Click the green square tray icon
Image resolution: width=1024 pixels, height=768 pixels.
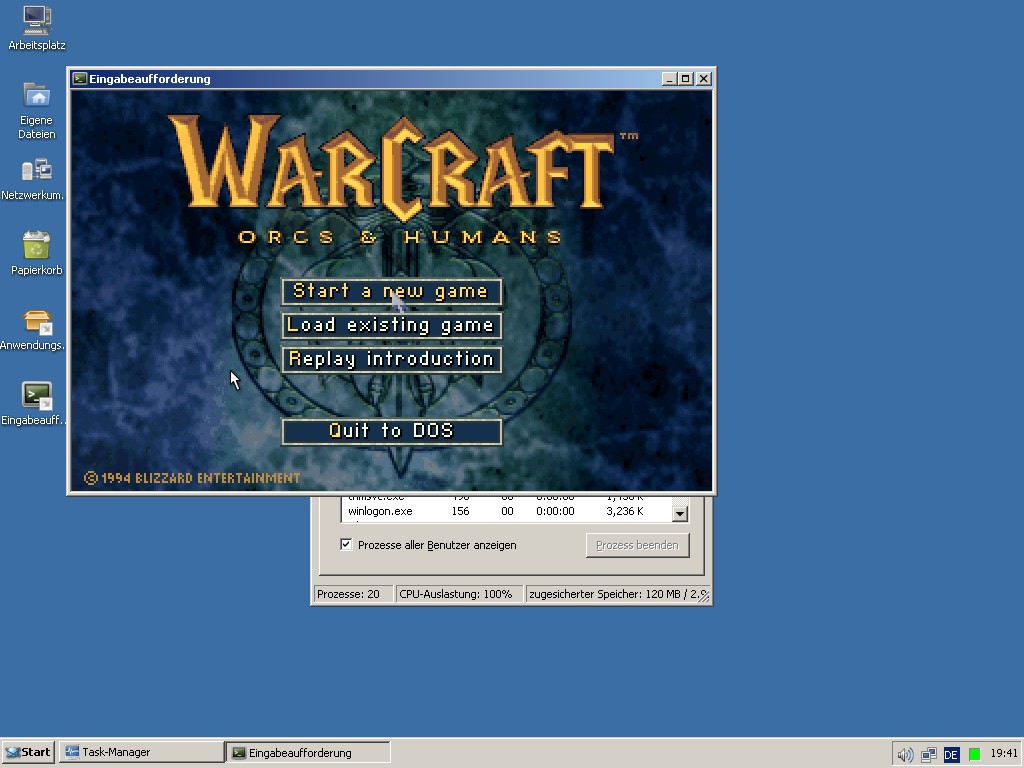pyautogui.click(x=974, y=755)
